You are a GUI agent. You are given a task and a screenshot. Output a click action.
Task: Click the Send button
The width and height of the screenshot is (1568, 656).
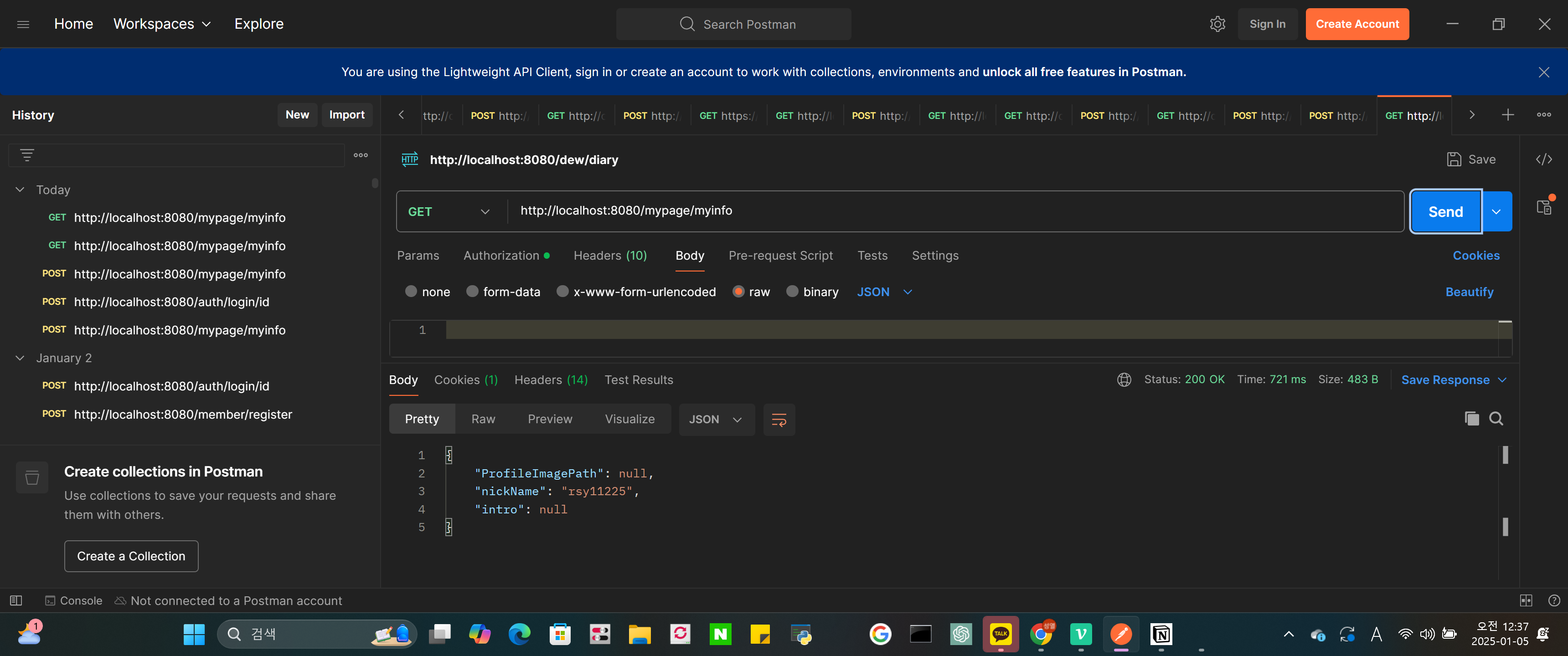(1446, 212)
